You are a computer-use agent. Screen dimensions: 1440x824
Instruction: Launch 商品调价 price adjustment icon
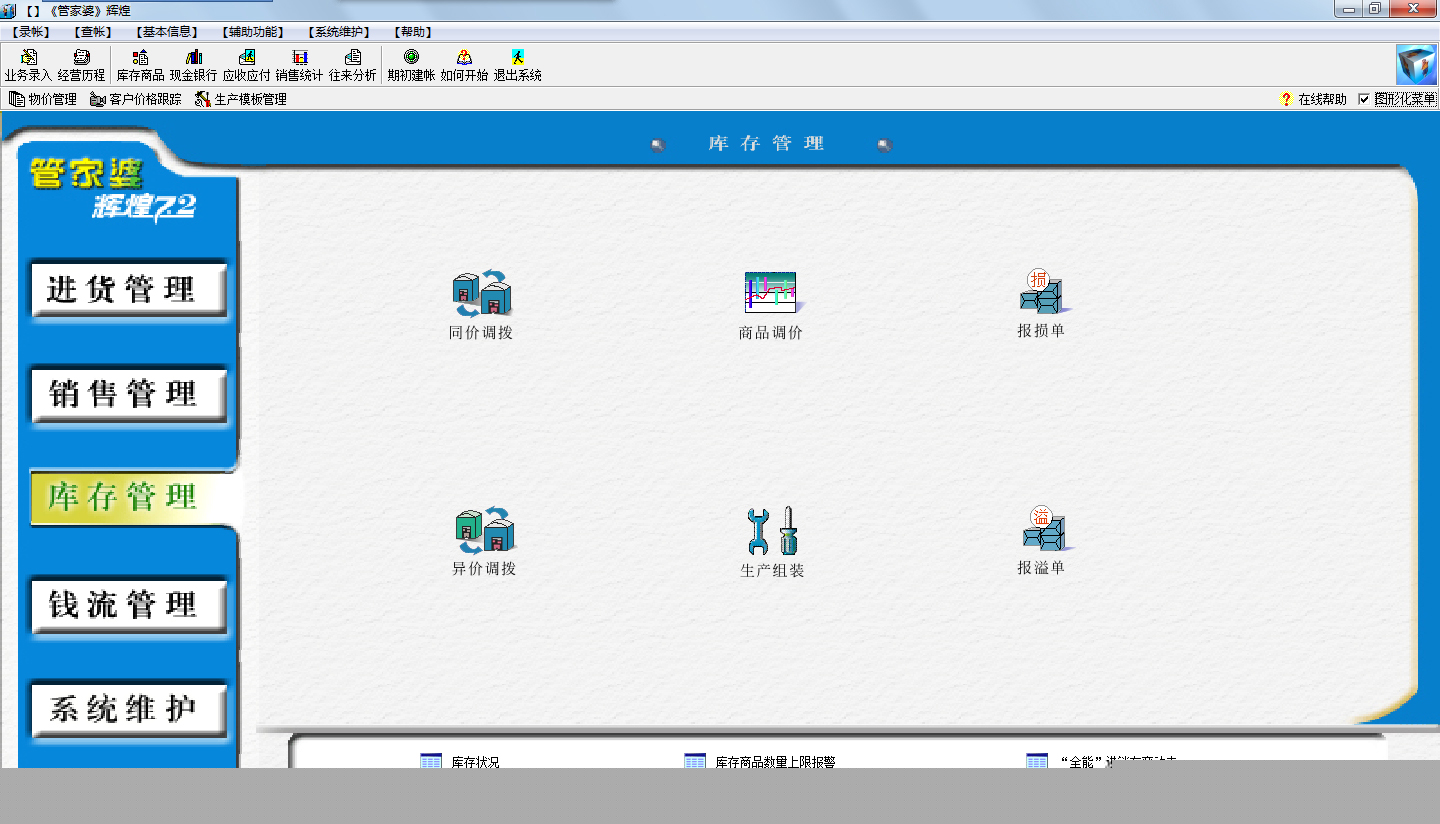point(770,305)
